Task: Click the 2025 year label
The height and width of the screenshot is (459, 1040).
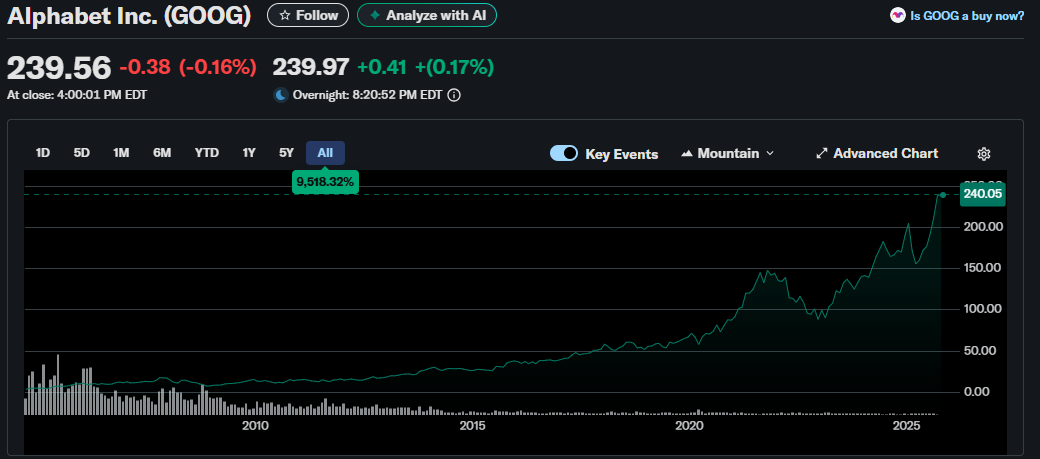Action: click(x=907, y=425)
